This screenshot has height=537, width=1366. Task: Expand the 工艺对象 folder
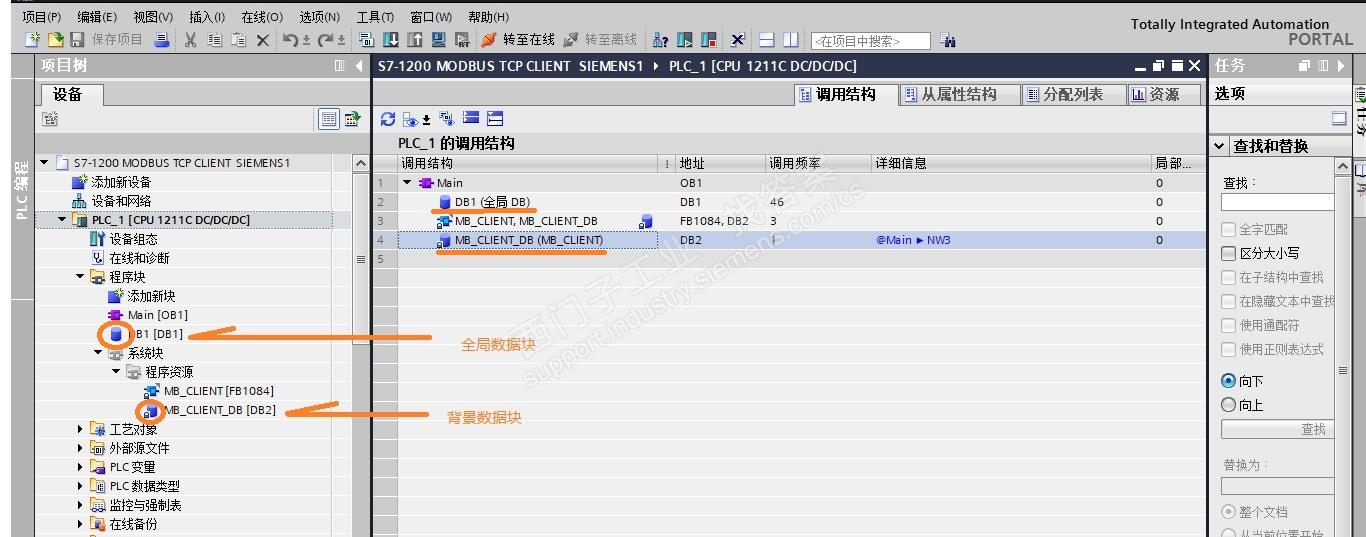(80, 429)
